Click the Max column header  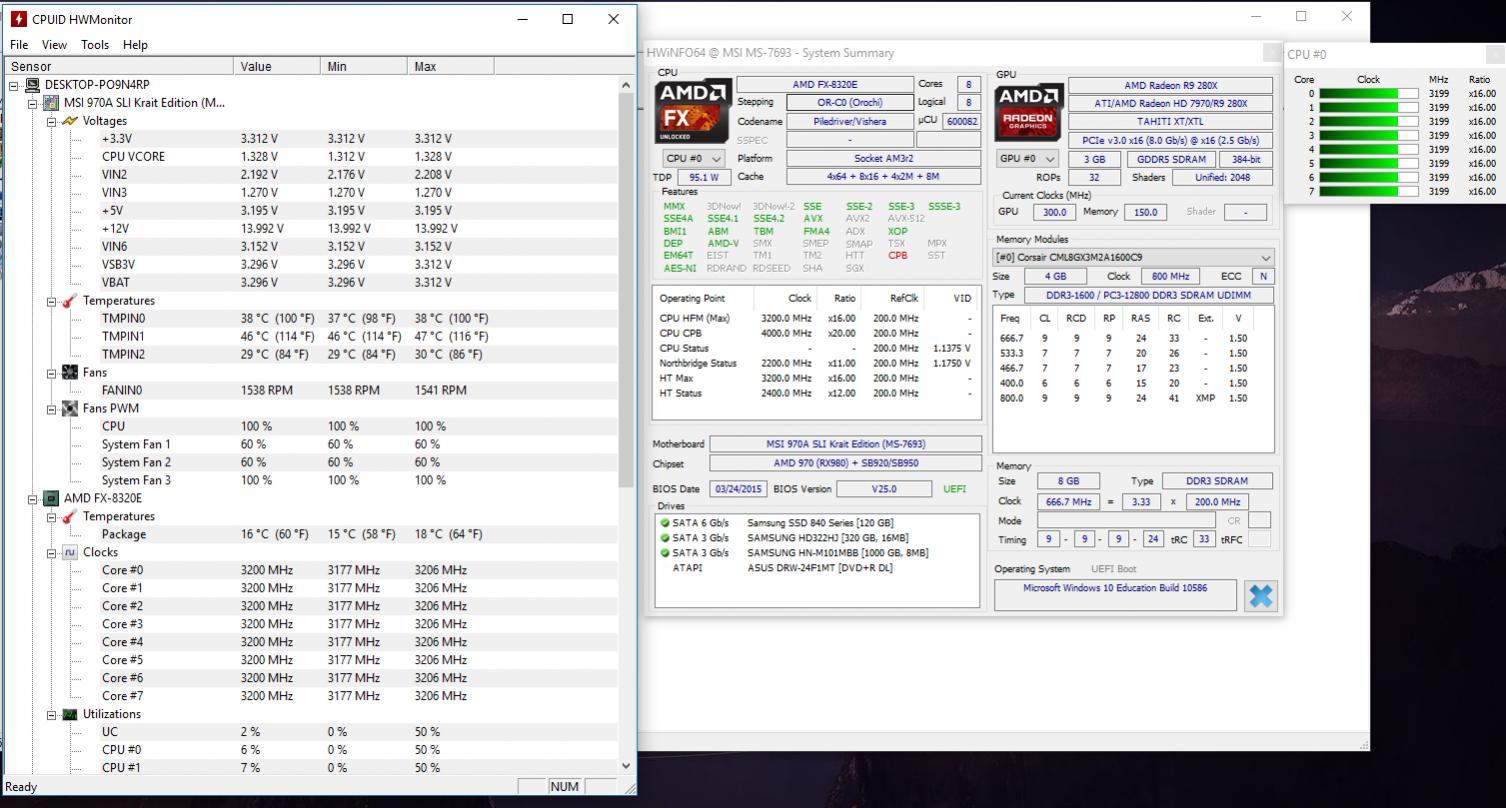coord(452,66)
